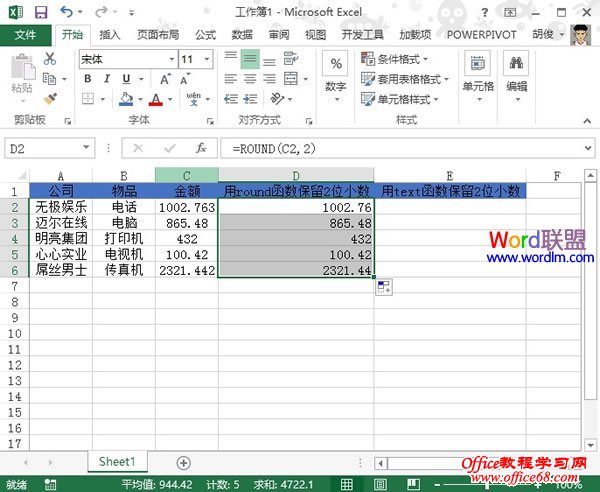Toggle Italic formatting
The width and height of the screenshot is (600, 492).
[x=107, y=79]
